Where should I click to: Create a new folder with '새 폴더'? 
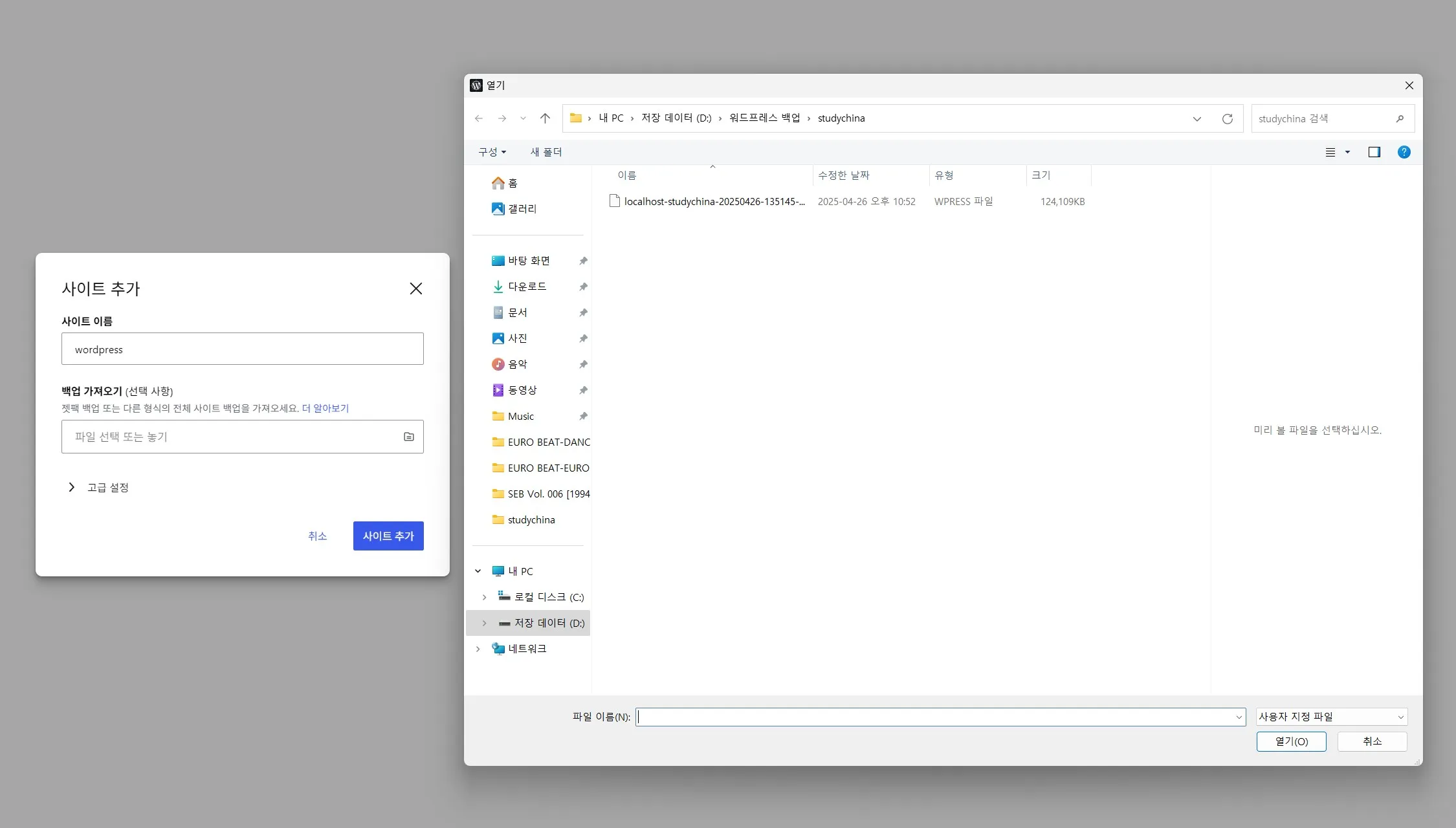(x=546, y=152)
